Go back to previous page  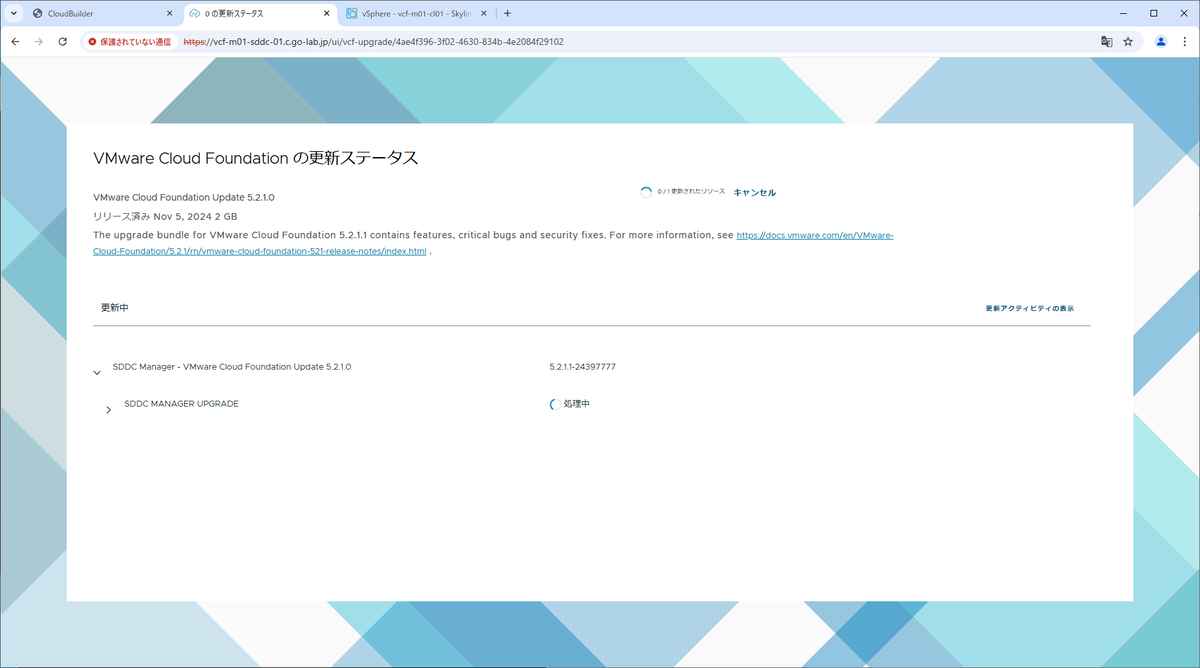tap(15, 42)
